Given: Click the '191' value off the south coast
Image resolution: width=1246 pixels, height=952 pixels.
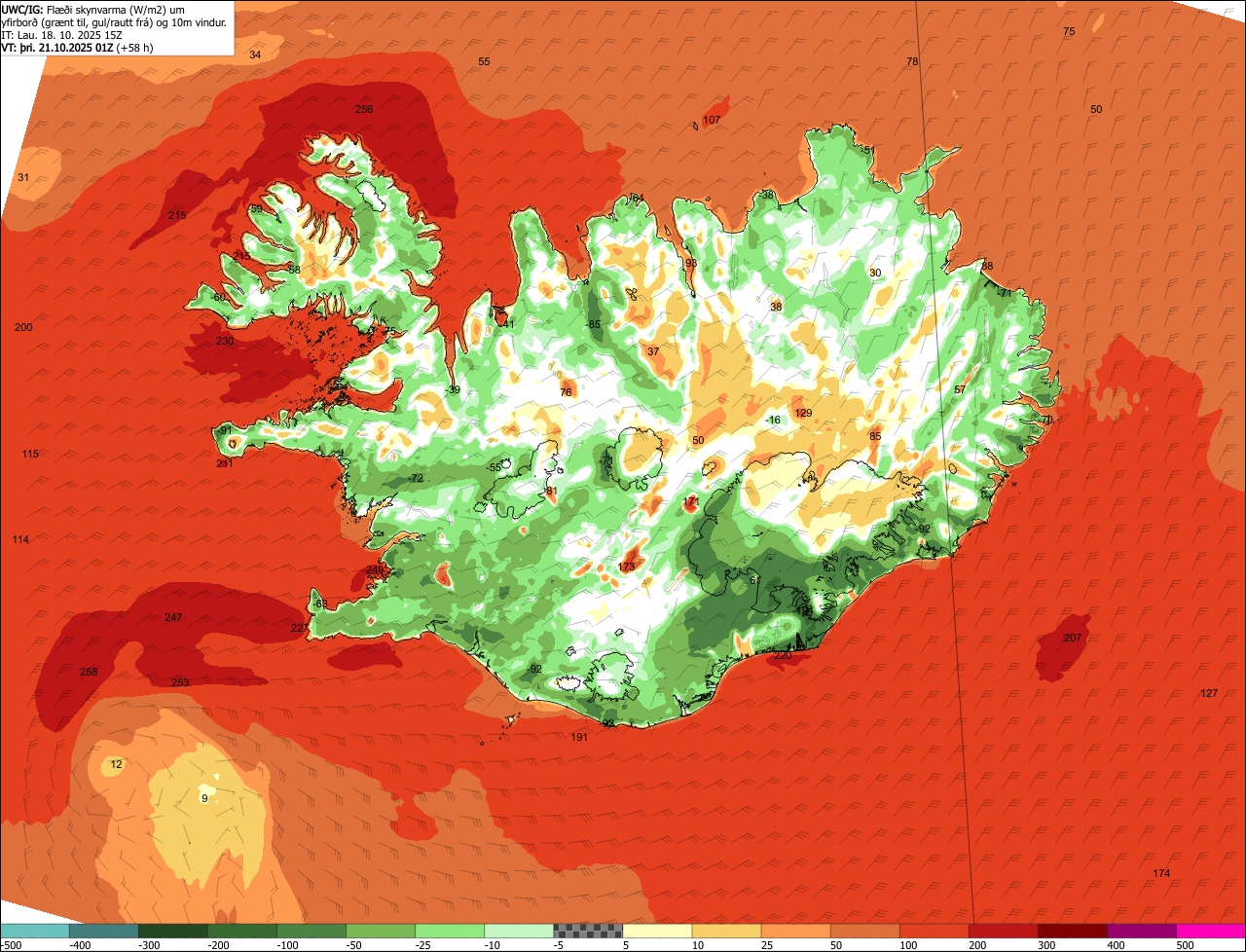Looking at the screenshot, I should coord(579,737).
